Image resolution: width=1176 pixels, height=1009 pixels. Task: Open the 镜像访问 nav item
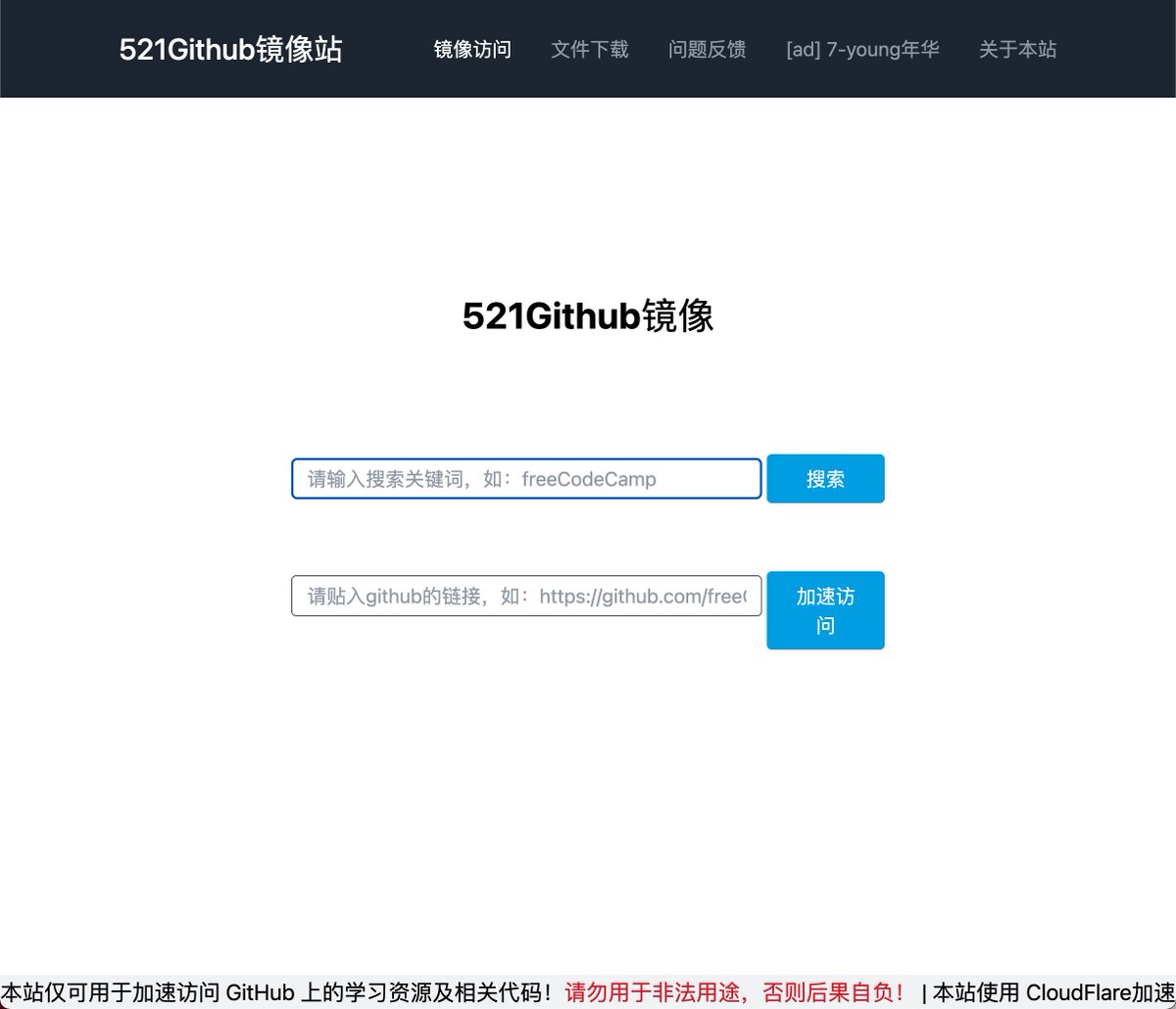click(x=472, y=49)
